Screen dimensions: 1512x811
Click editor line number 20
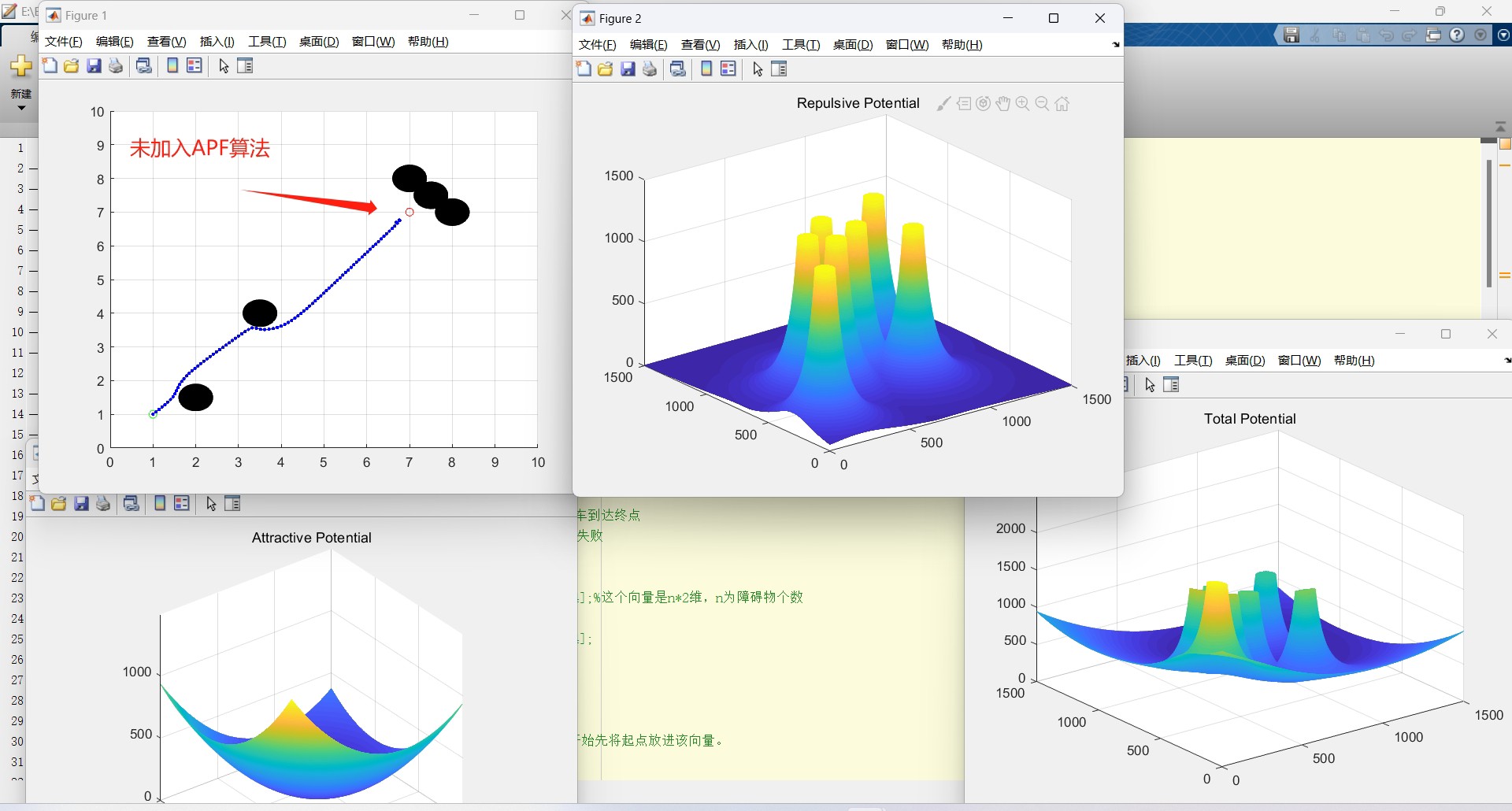17,537
